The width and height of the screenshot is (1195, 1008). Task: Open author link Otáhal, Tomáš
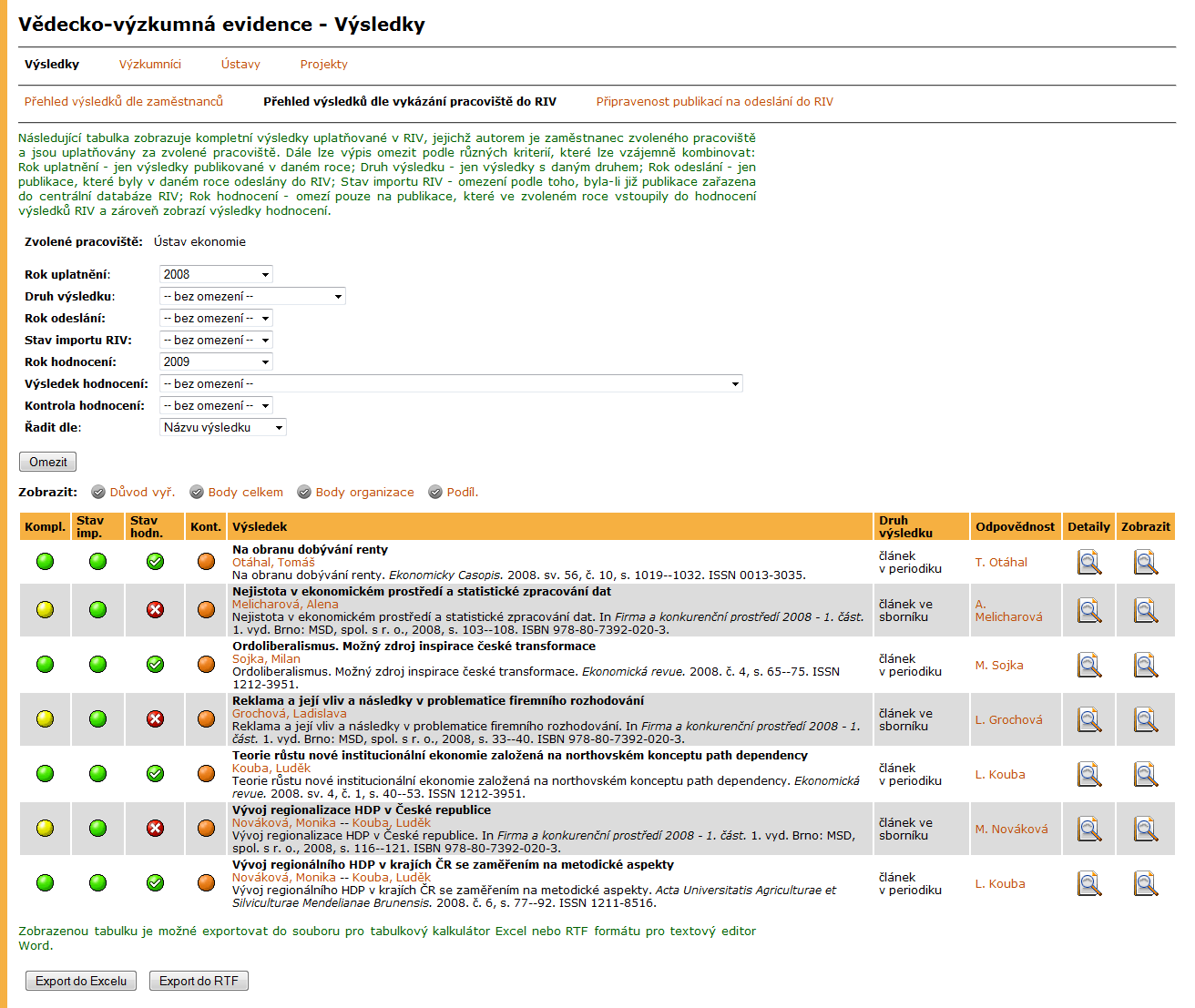[x=273, y=562]
